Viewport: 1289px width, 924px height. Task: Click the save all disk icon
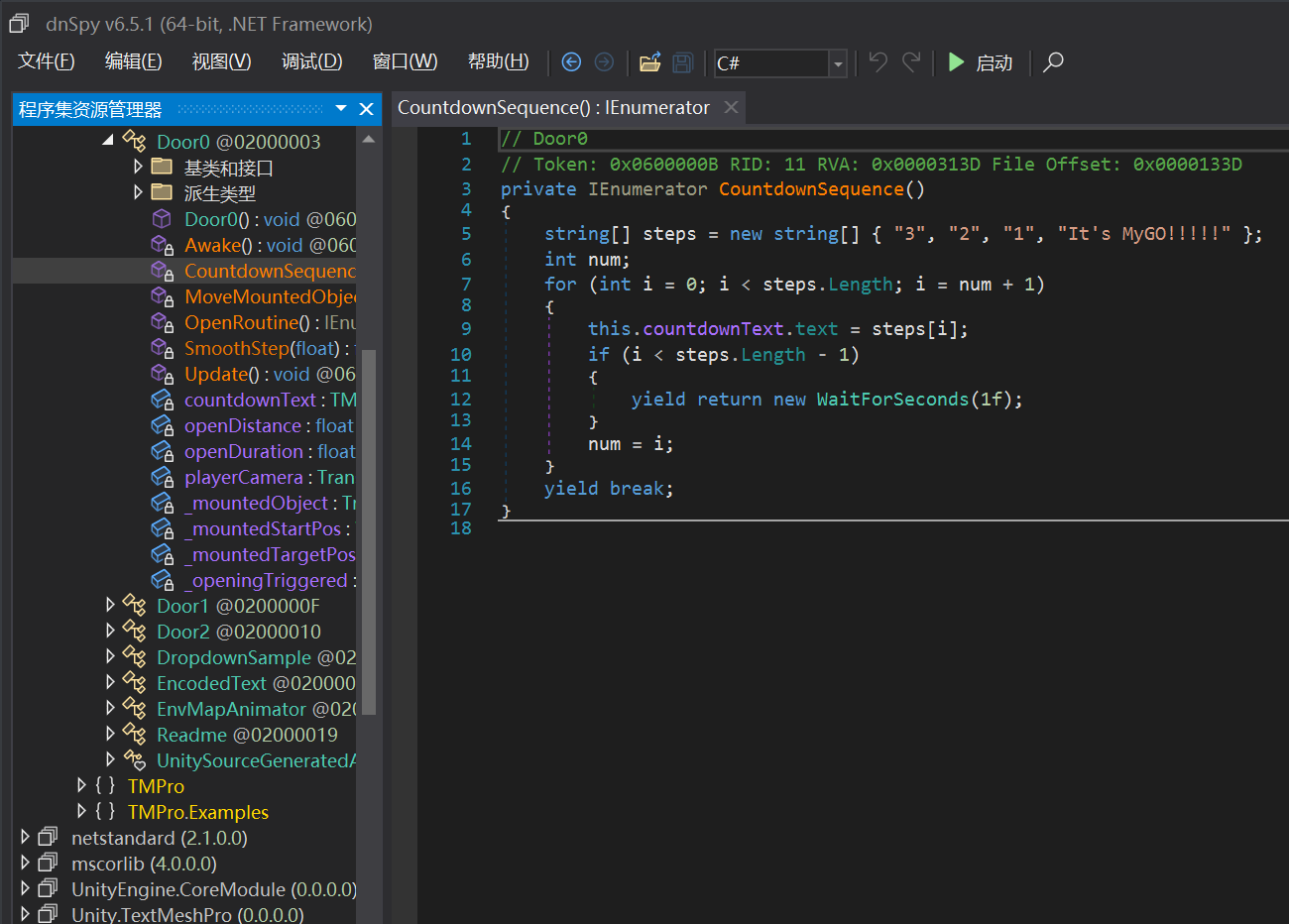click(682, 62)
